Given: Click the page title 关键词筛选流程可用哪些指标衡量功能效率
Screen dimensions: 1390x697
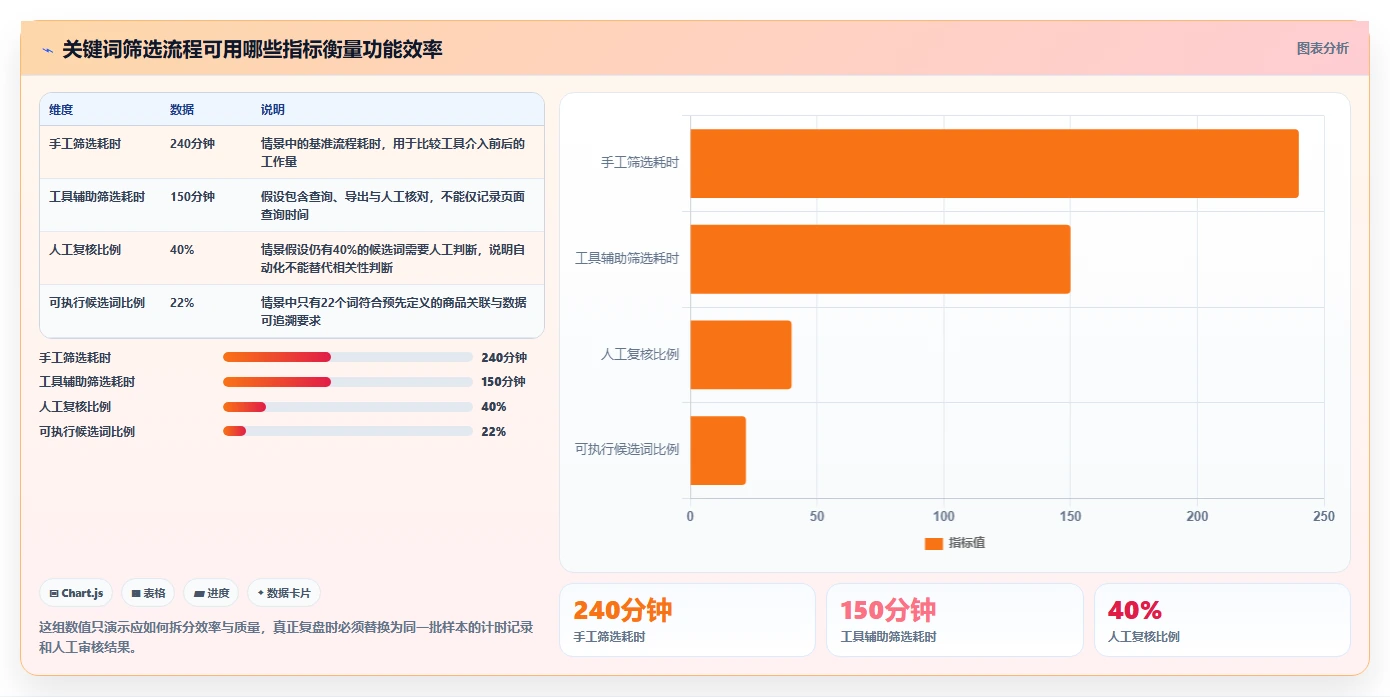Looking at the screenshot, I should [252, 49].
